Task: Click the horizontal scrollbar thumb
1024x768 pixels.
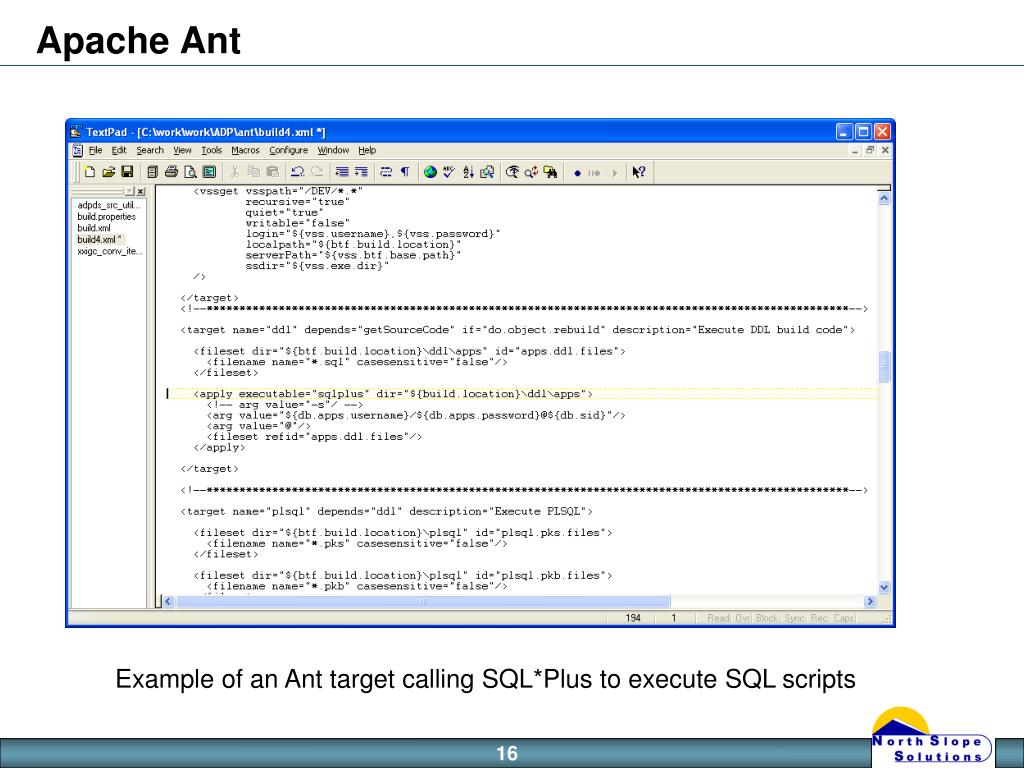Action: tap(423, 601)
